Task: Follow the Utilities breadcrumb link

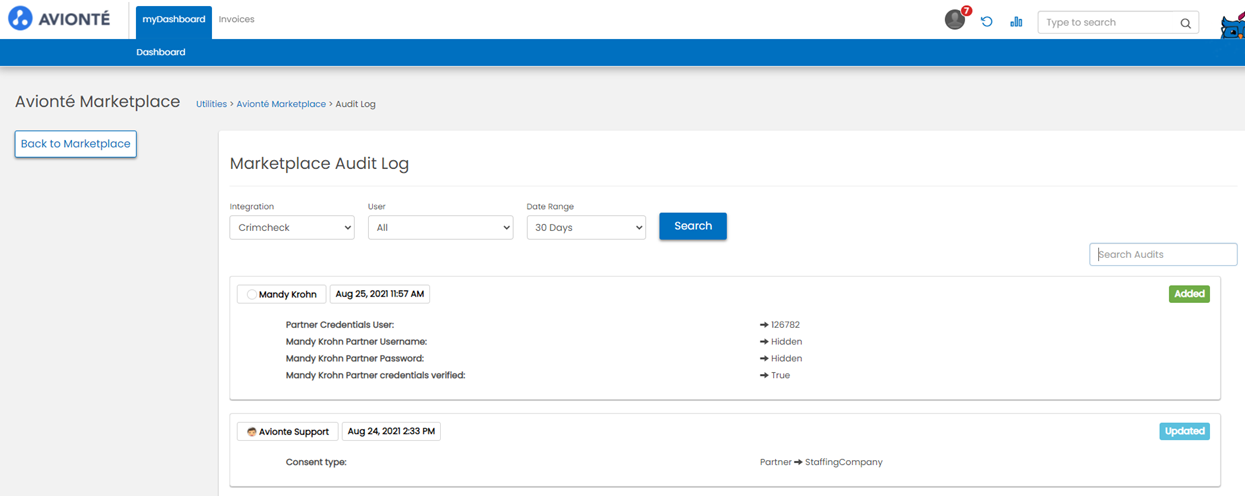Action: coord(211,104)
